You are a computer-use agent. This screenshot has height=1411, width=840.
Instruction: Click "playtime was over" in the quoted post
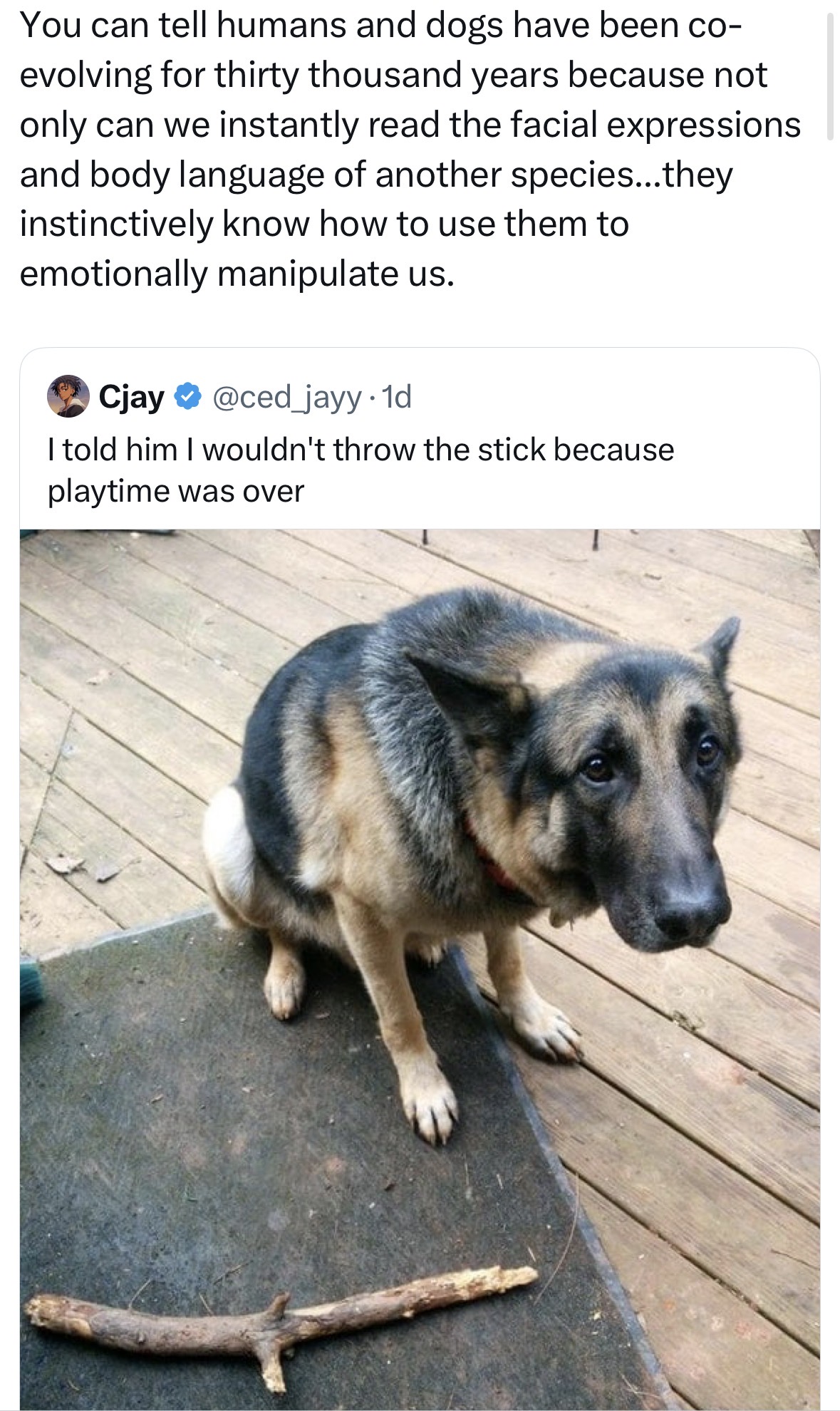pyautogui.click(x=176, y=491)
